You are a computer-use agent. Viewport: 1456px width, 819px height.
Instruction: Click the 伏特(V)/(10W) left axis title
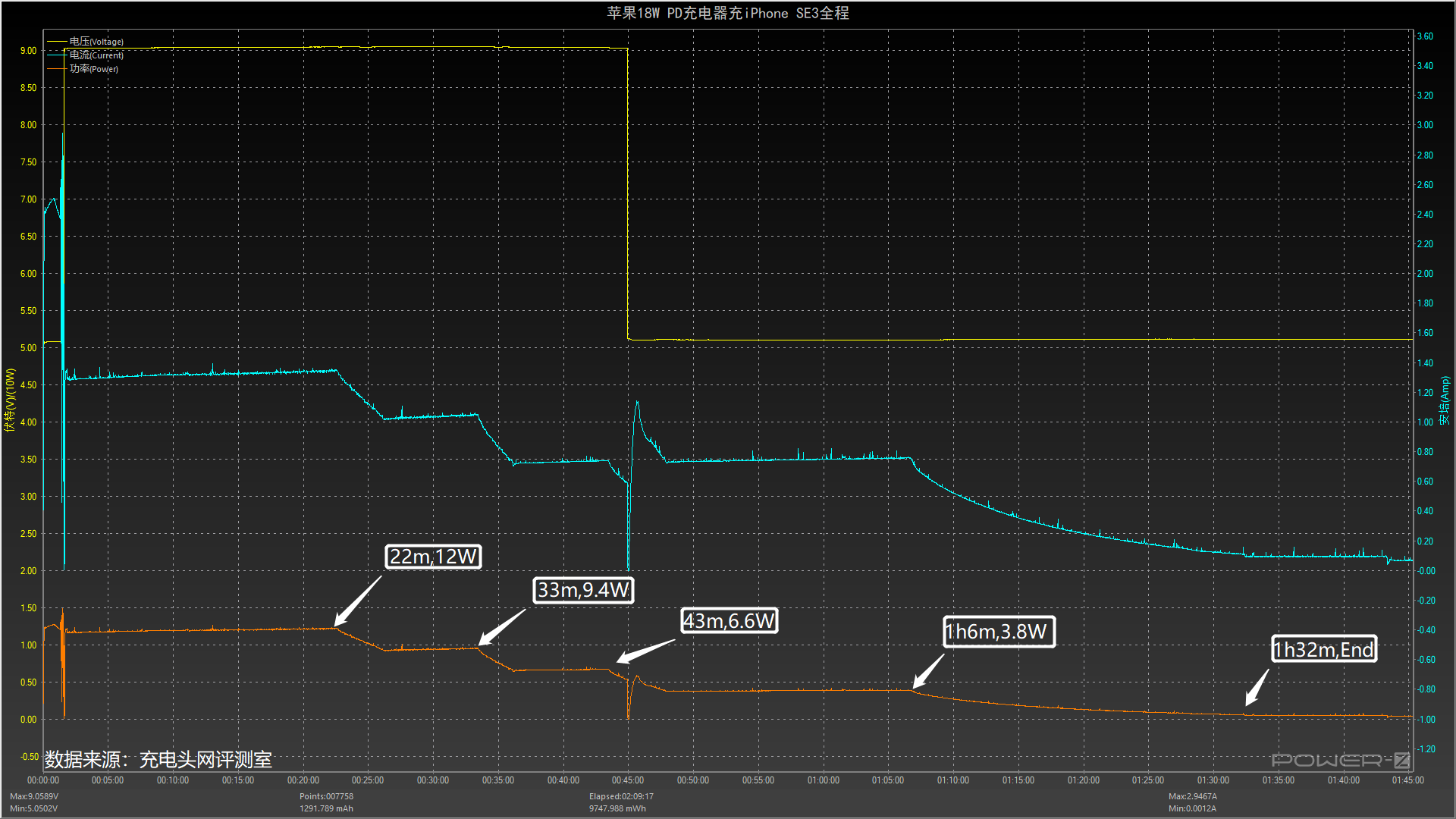pyautogui.click(x=10, y=400)
